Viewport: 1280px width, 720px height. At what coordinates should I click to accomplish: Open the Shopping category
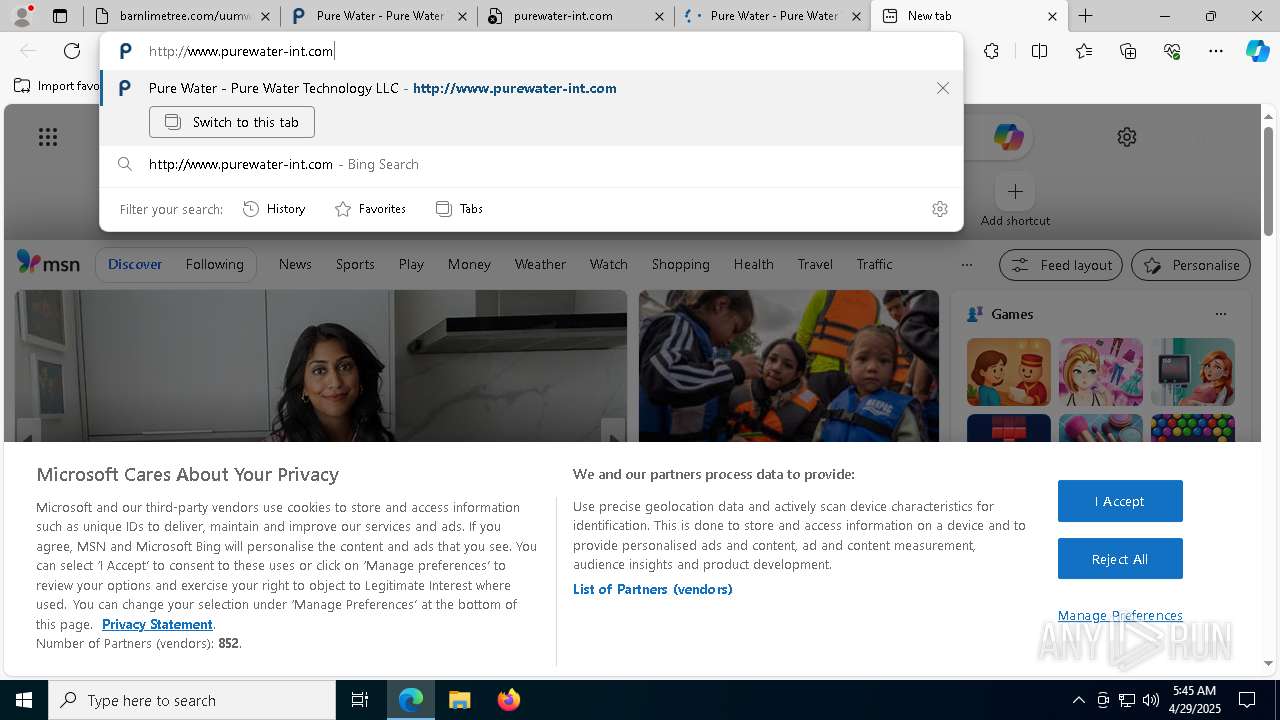pos(680,264)
